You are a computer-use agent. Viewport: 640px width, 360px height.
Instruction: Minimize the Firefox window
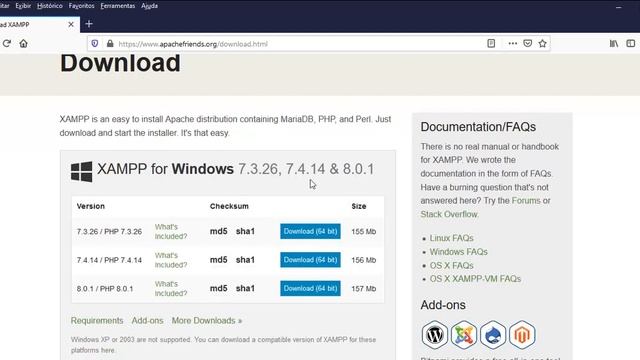pyautogui.click(x=619, y=7)
